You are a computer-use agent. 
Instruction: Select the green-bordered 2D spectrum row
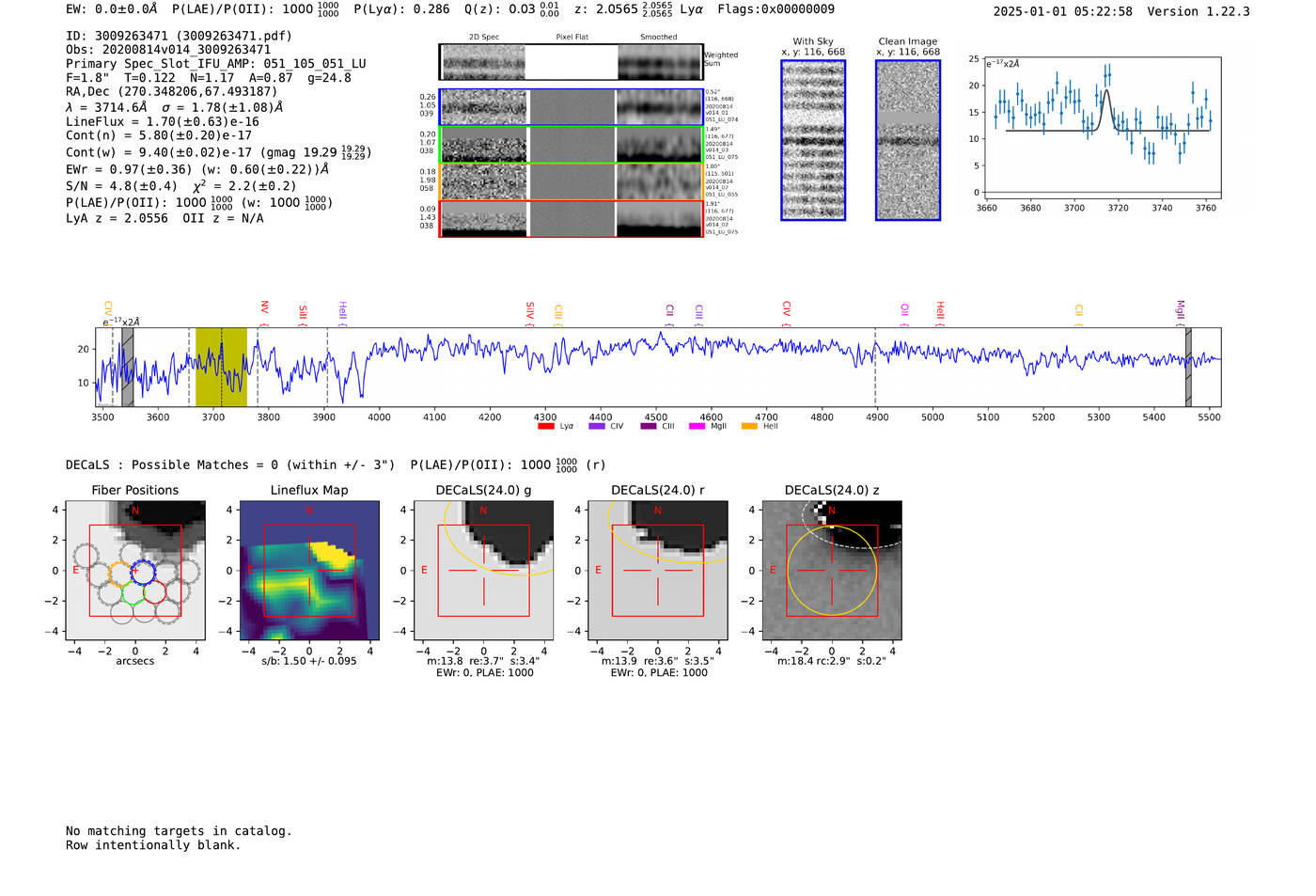pos(571,145)
